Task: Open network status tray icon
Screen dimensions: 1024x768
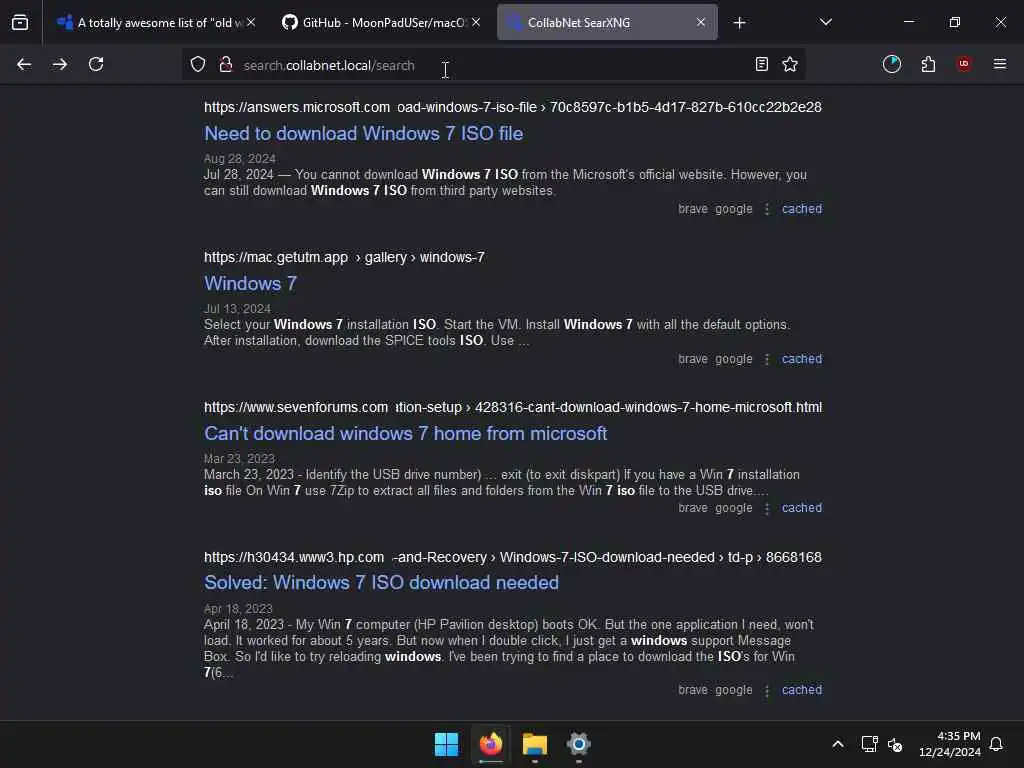Action: [x=869, y=744]
